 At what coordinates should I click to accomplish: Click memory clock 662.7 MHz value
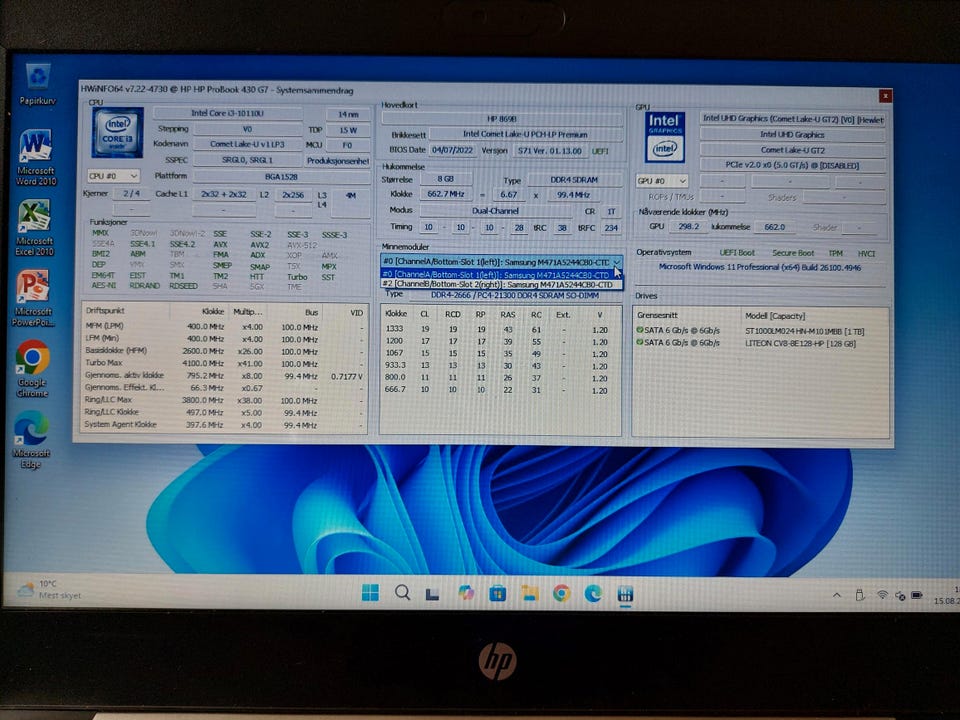click(x=445, y=194)
